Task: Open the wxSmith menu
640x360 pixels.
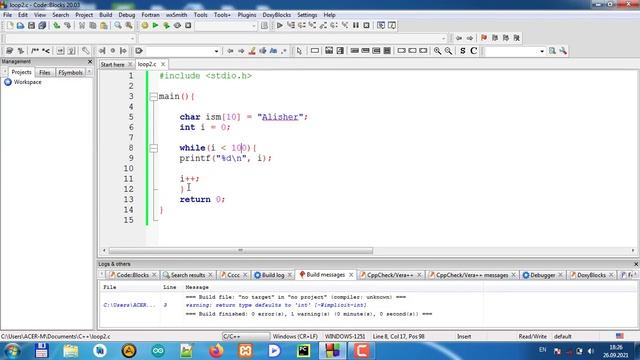Action: [x=176, y=15]
